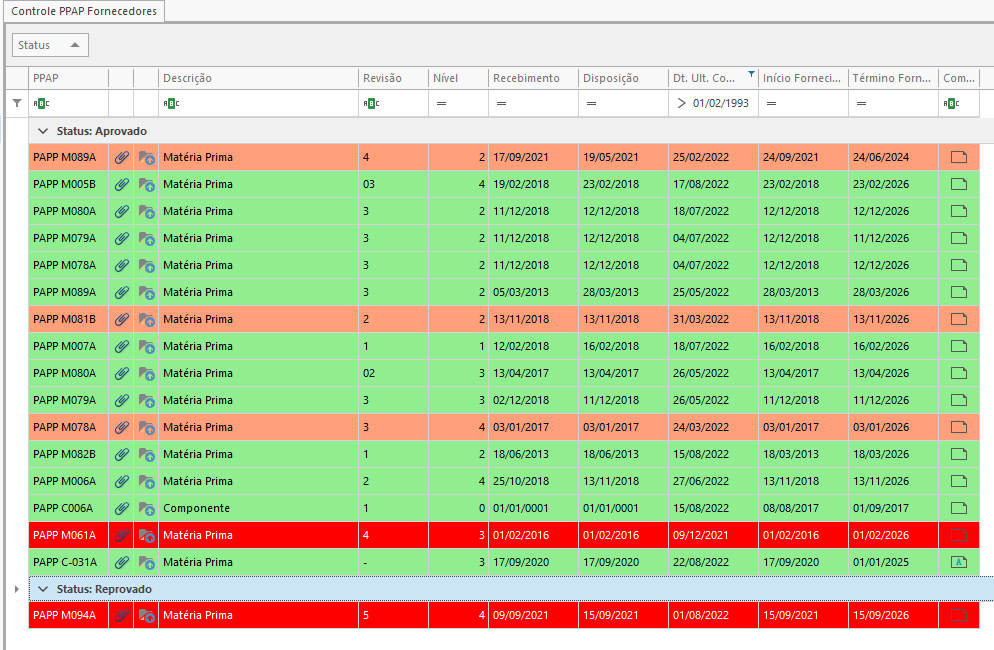Image resolution: width=994 pixels, height=650 pixels.
Task: Sort by the Revisão column header
Action: 382,78
